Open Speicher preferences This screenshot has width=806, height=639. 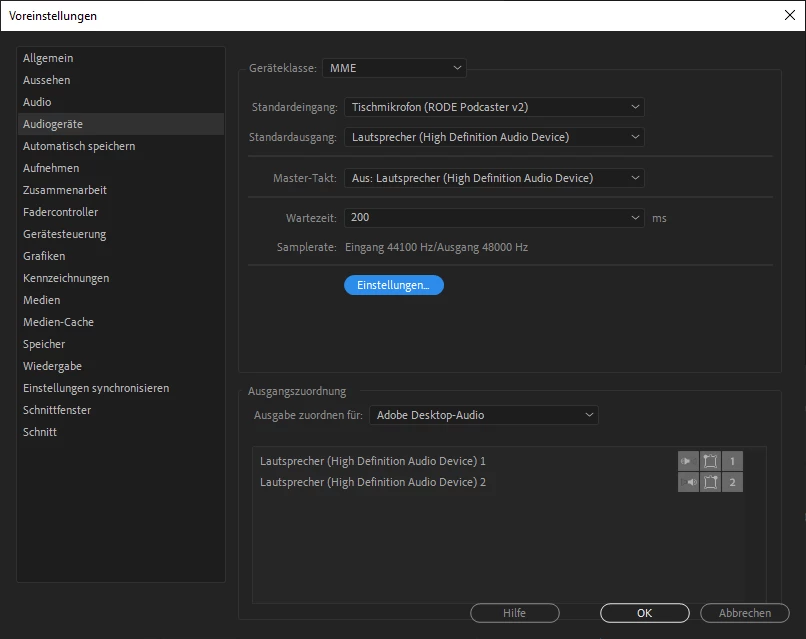click(121, 344)
